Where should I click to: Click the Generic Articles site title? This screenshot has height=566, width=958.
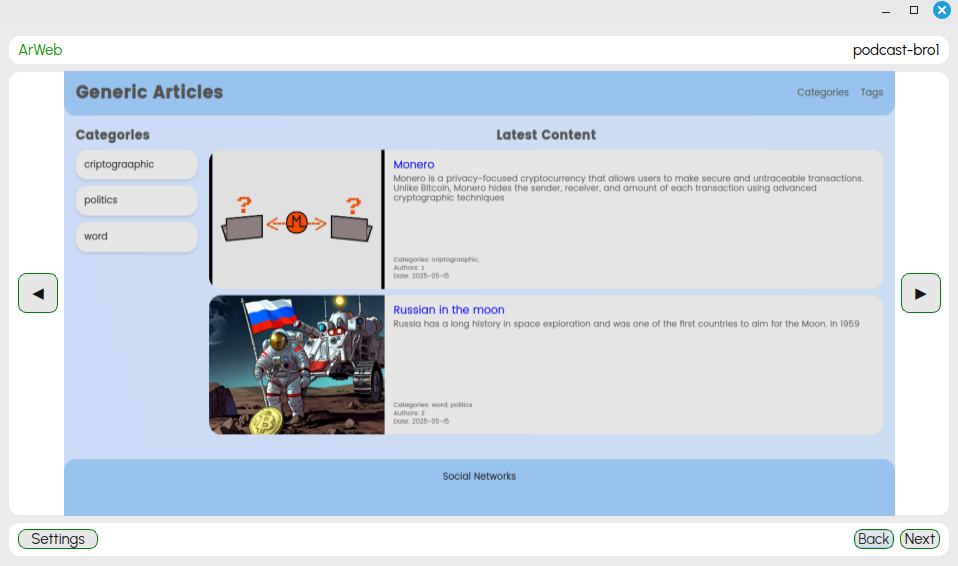click(x=149, y=92)
